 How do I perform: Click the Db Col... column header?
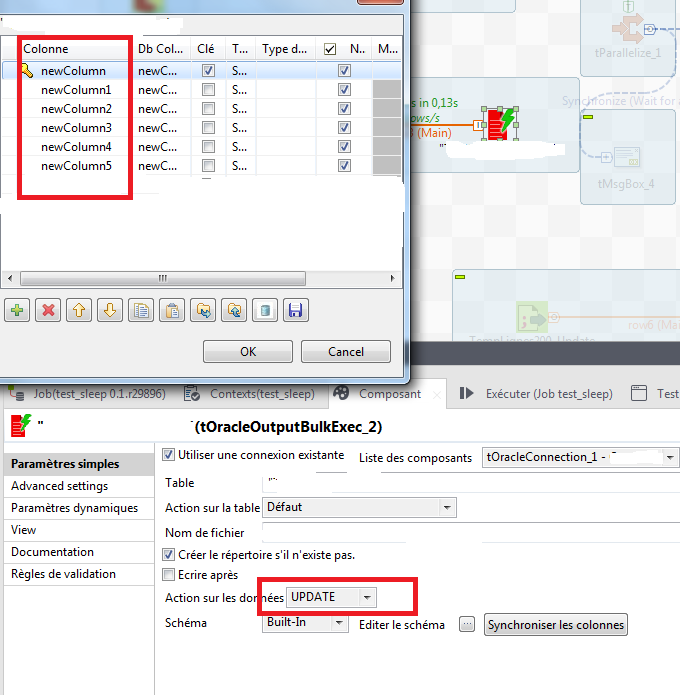point(160,49)
